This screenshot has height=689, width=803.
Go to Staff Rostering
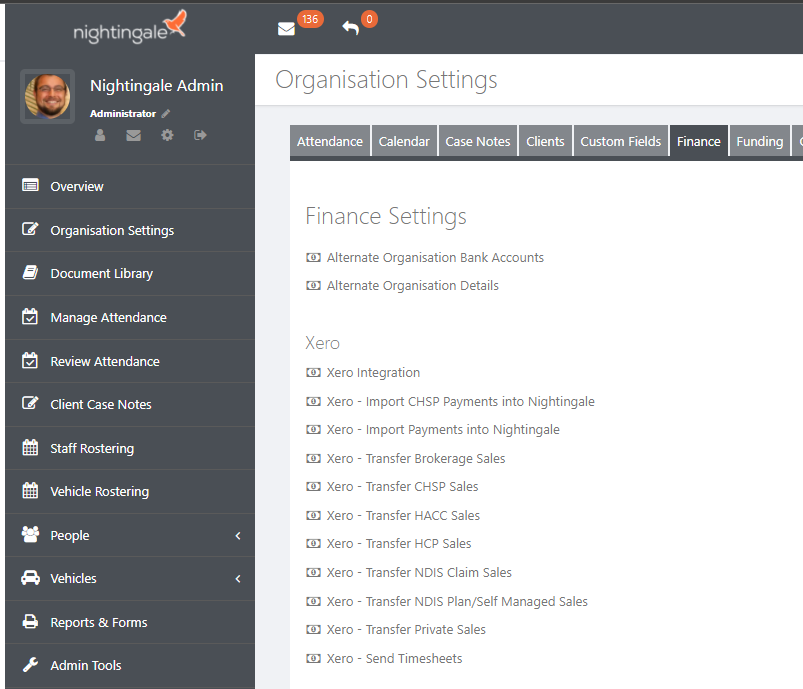(92, 449)
